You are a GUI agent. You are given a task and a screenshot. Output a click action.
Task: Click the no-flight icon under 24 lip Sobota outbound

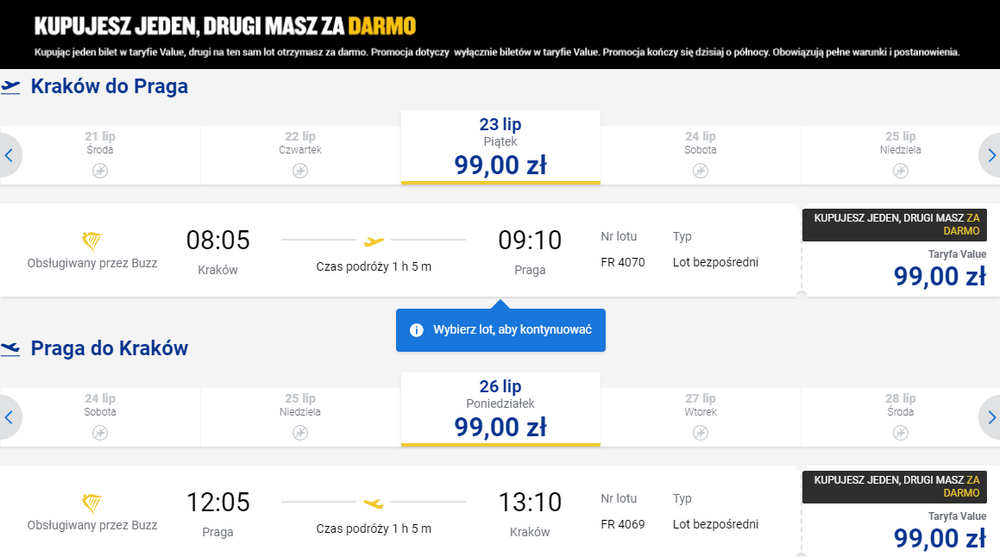(x=700, y=170)
